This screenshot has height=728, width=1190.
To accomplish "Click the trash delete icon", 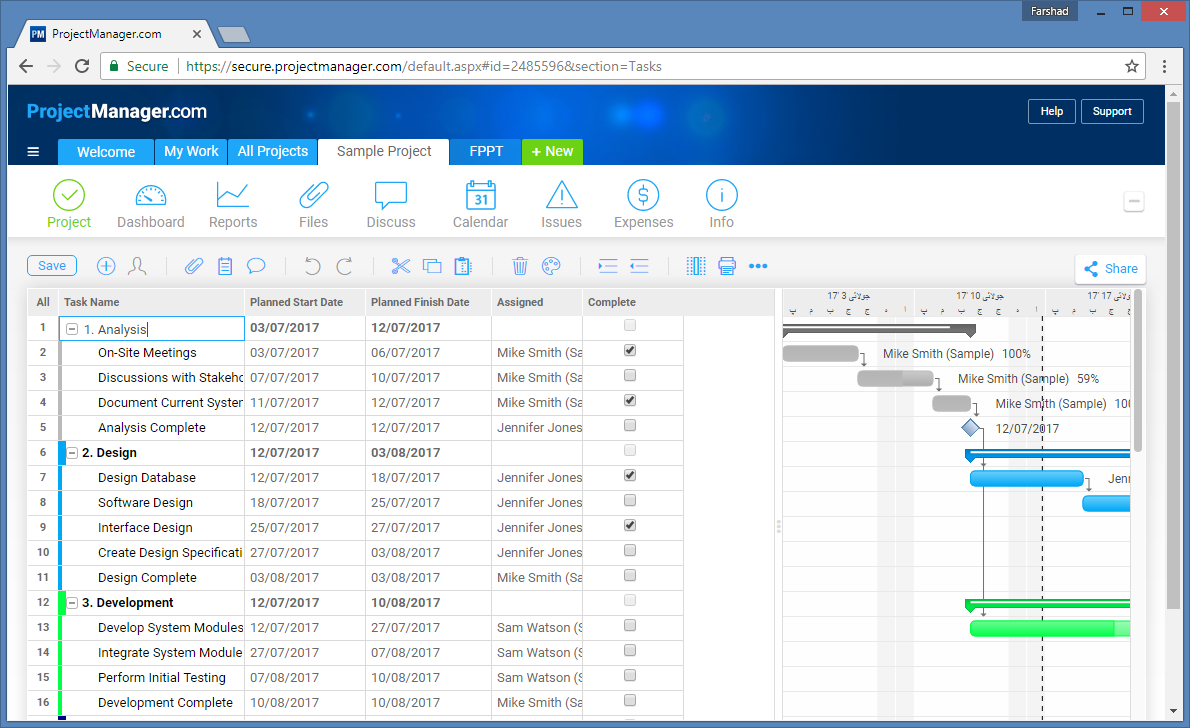I will click(520, 266).
